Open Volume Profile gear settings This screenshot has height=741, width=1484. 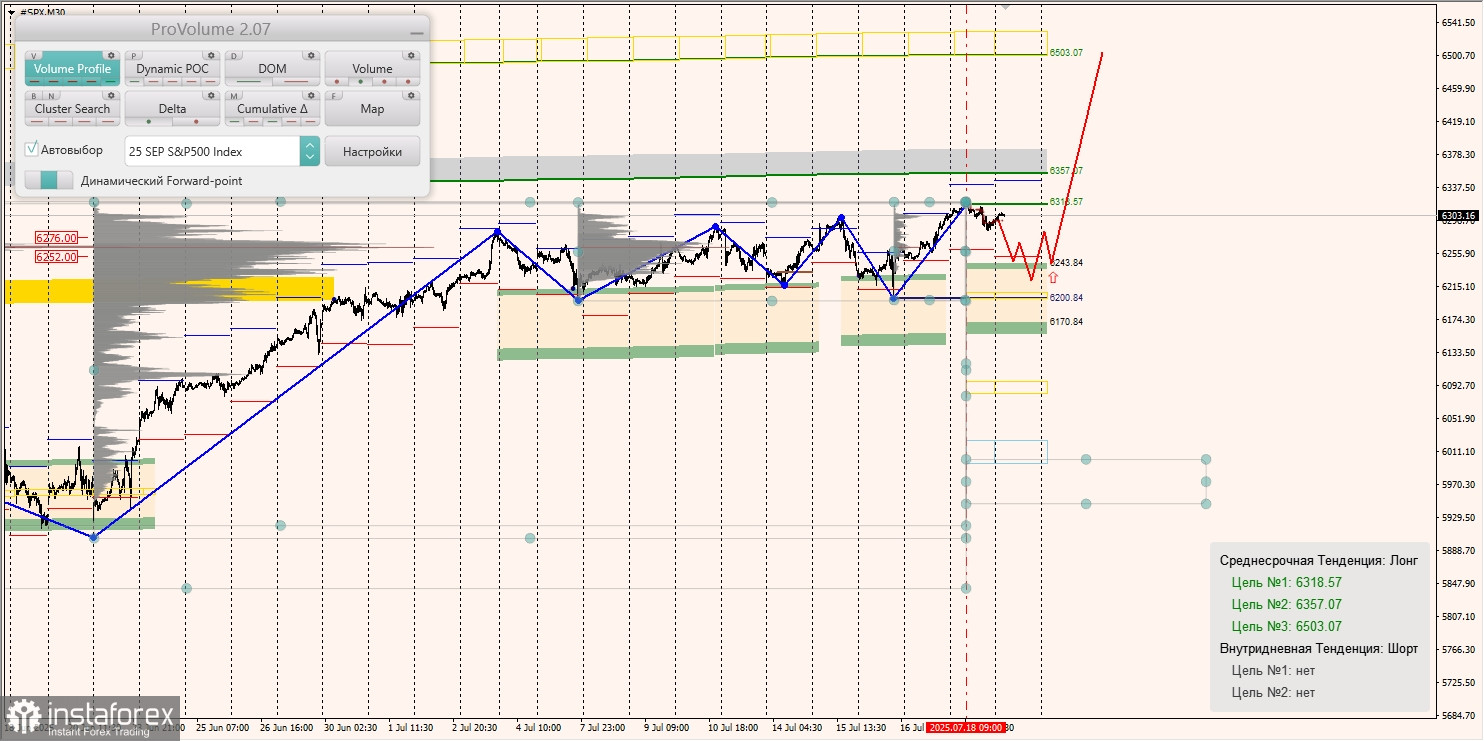(111, 55)
